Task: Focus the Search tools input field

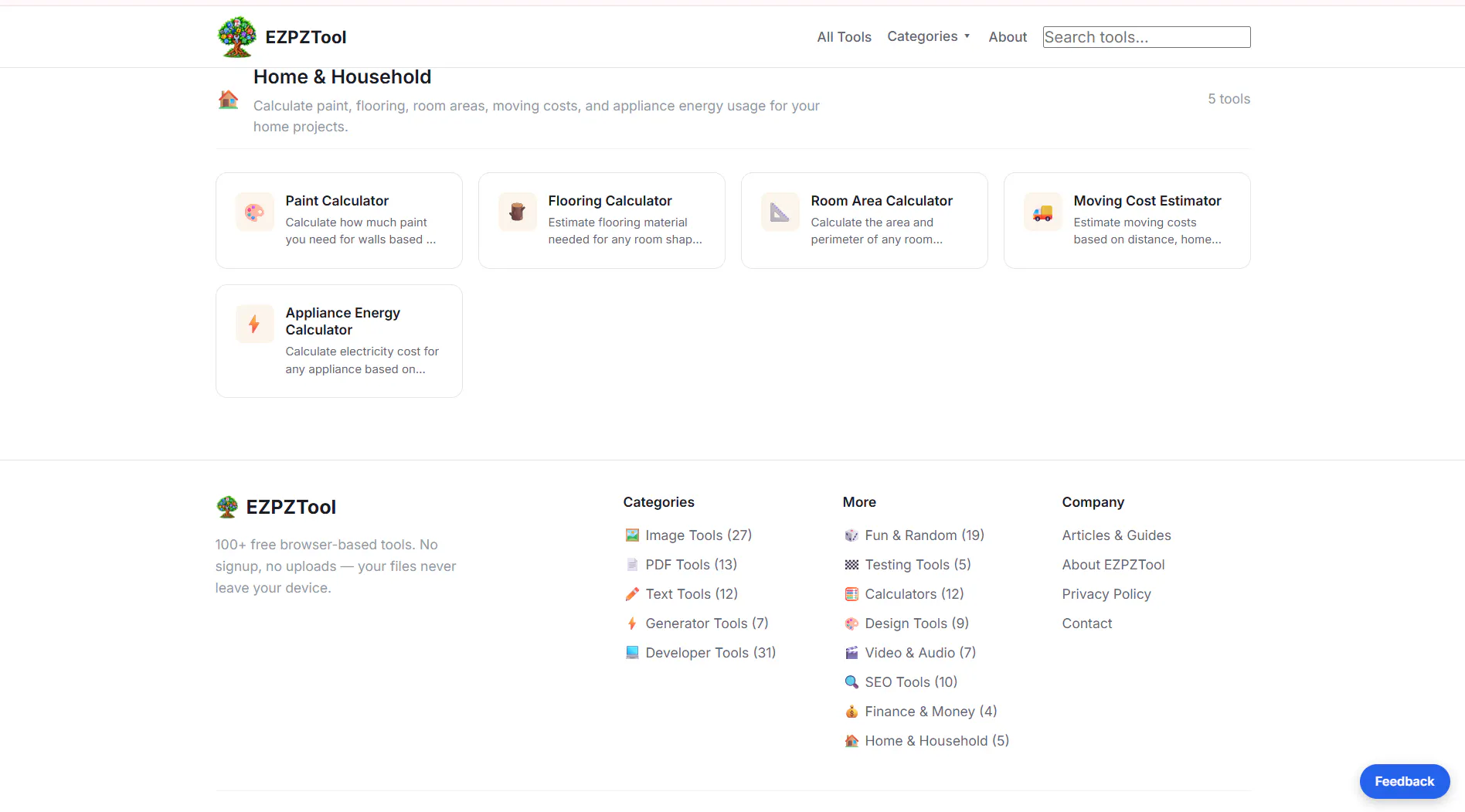Action: click(1147, 37)
